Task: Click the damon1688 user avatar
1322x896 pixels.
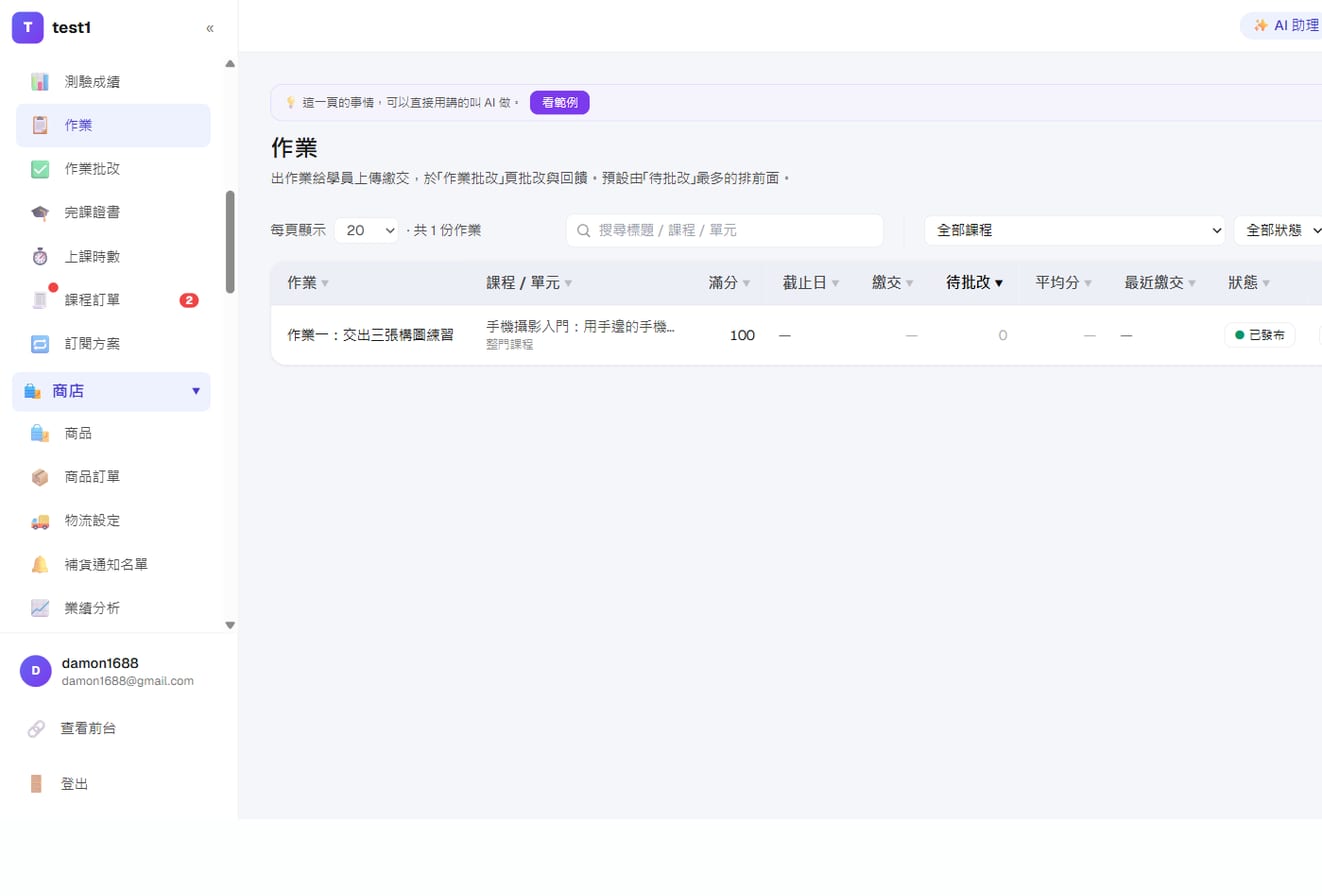Action: coord(36,671)
